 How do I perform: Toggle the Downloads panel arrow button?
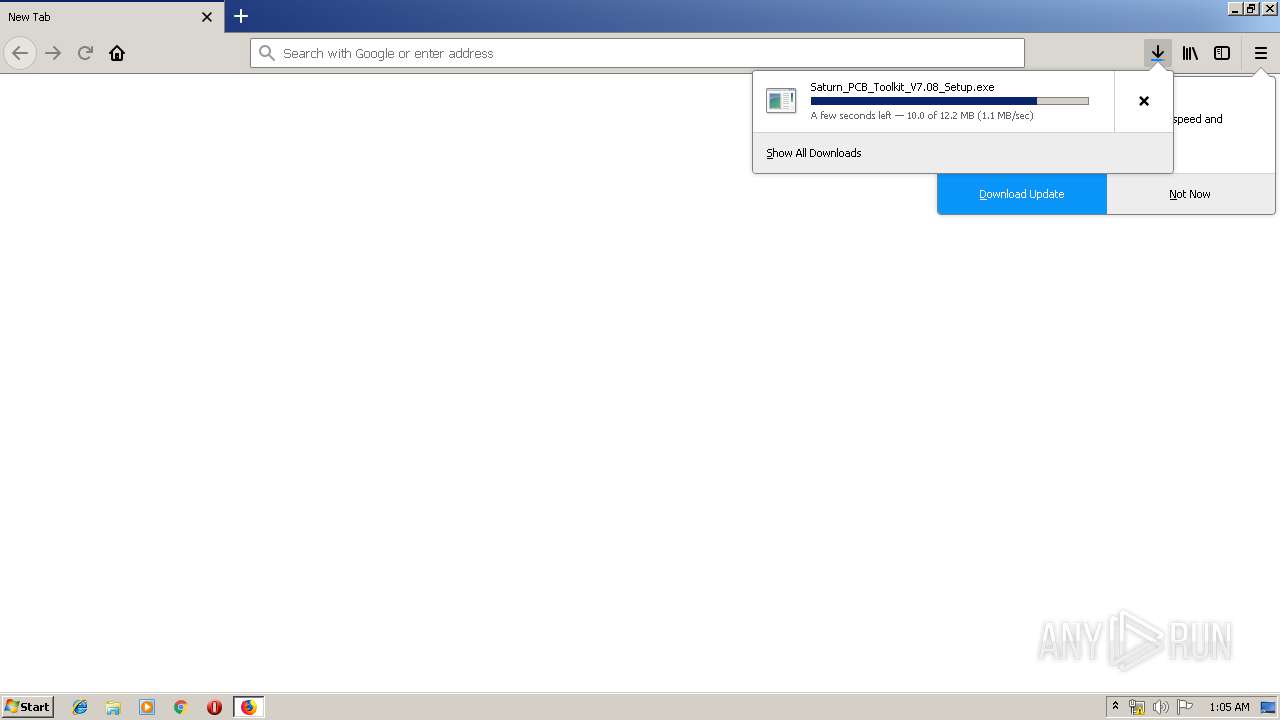pos(1157,53)
